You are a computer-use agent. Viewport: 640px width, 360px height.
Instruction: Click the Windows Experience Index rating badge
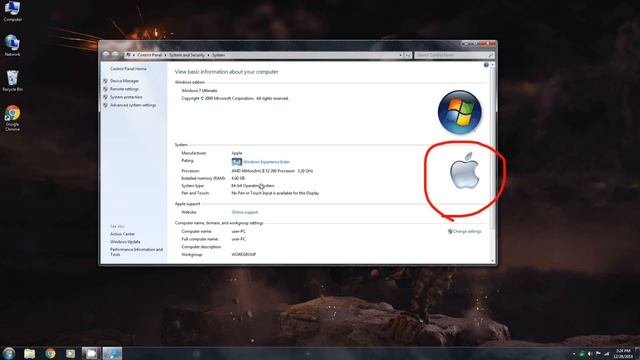coord(237,162)
